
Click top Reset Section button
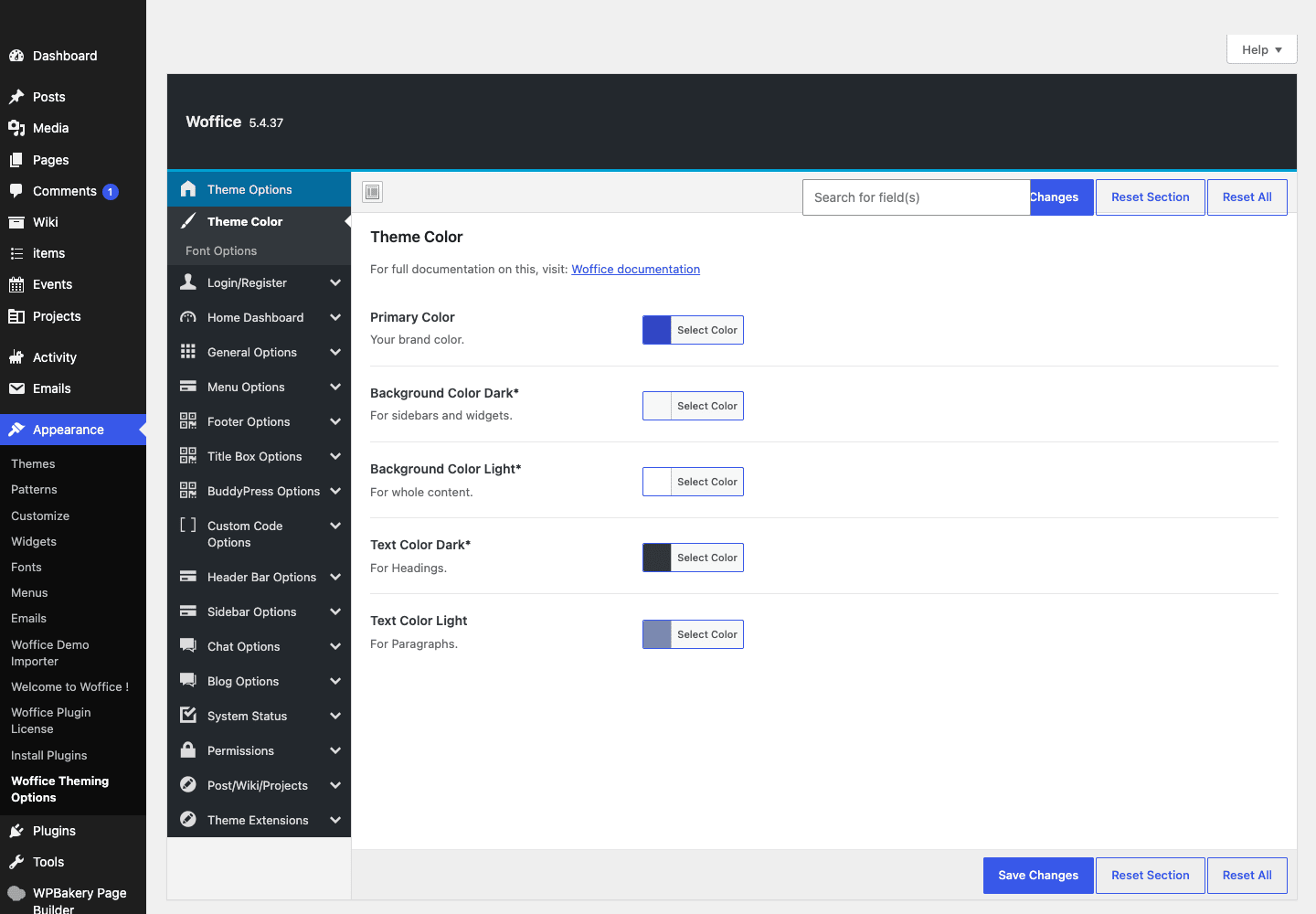point(1151,197)
